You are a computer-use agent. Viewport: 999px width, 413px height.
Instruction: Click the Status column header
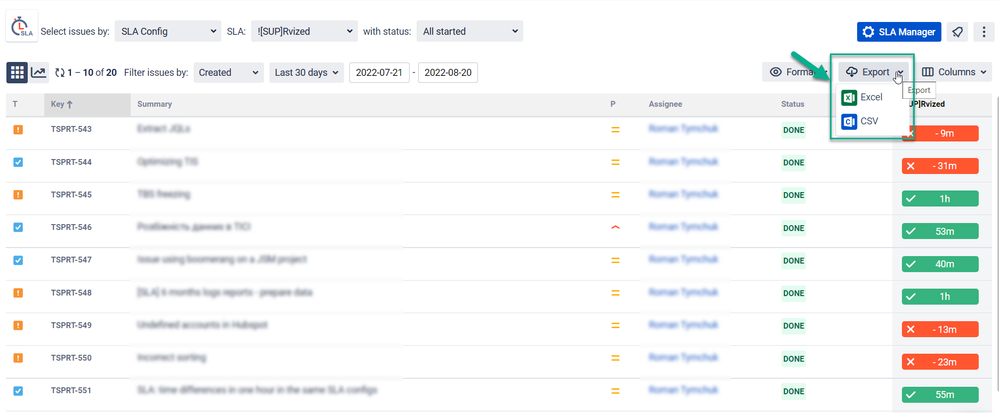[793, 104]
